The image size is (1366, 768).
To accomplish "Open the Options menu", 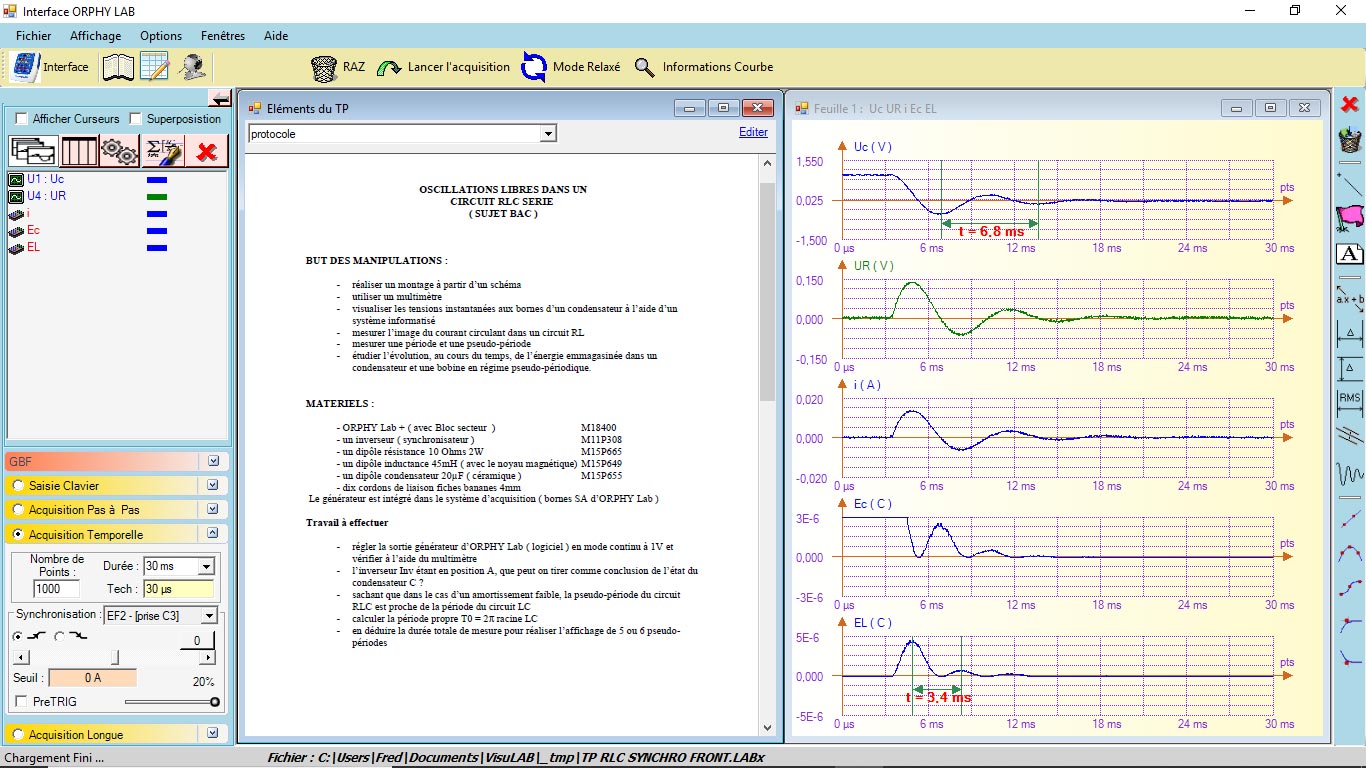I will pos(161,36).
